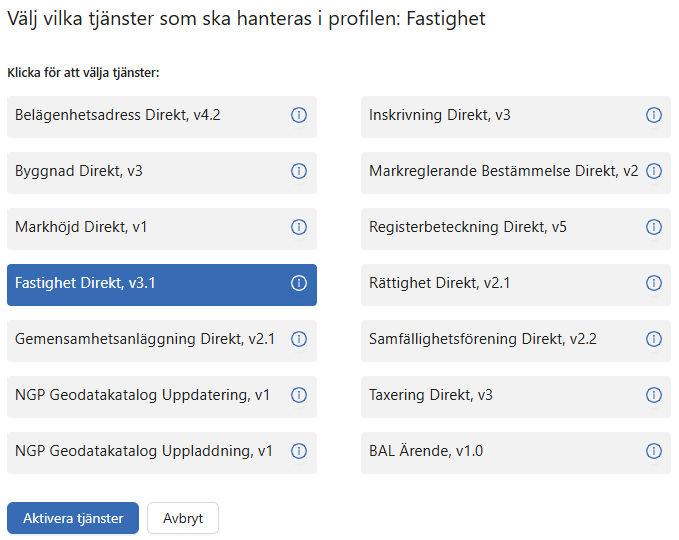
Task: Deselect the Fastighet Direkt, v3.1 service
Action: [x=140, y=284]
